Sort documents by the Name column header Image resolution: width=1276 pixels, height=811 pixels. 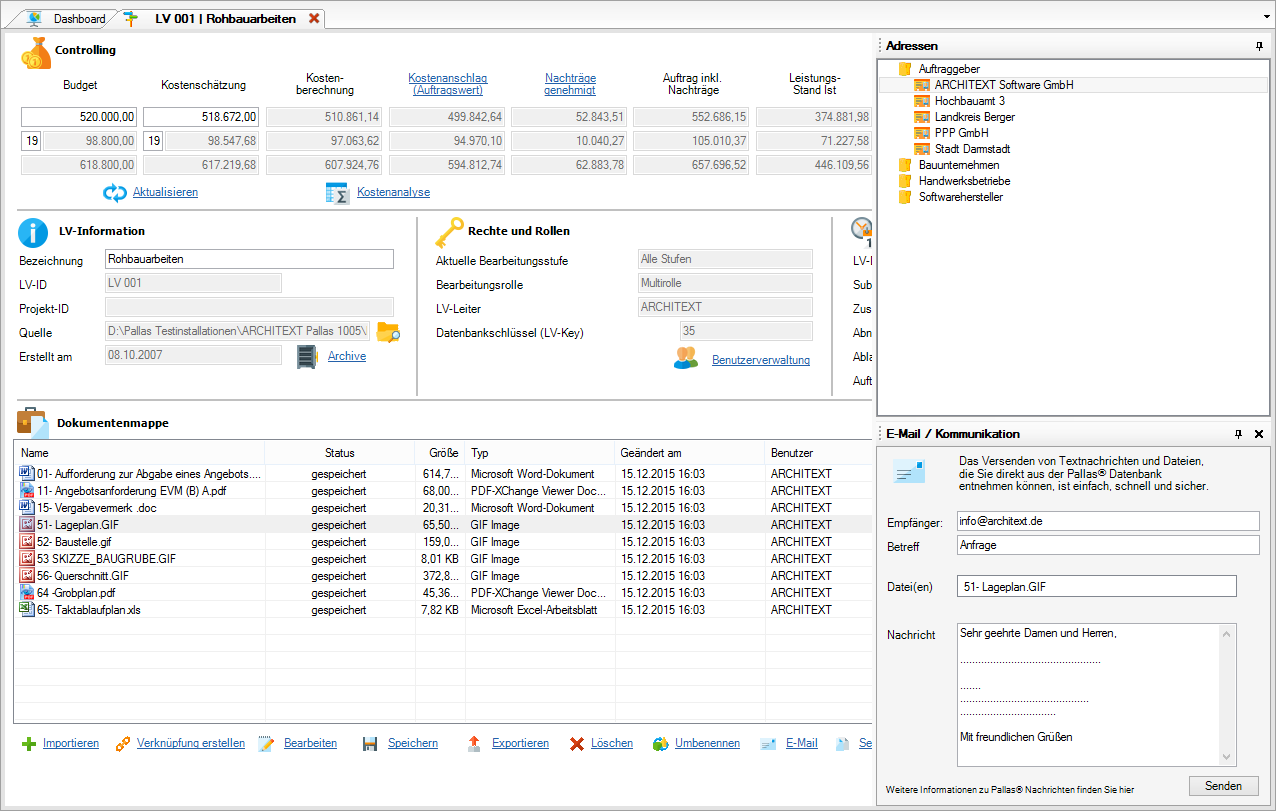[139, 453]
